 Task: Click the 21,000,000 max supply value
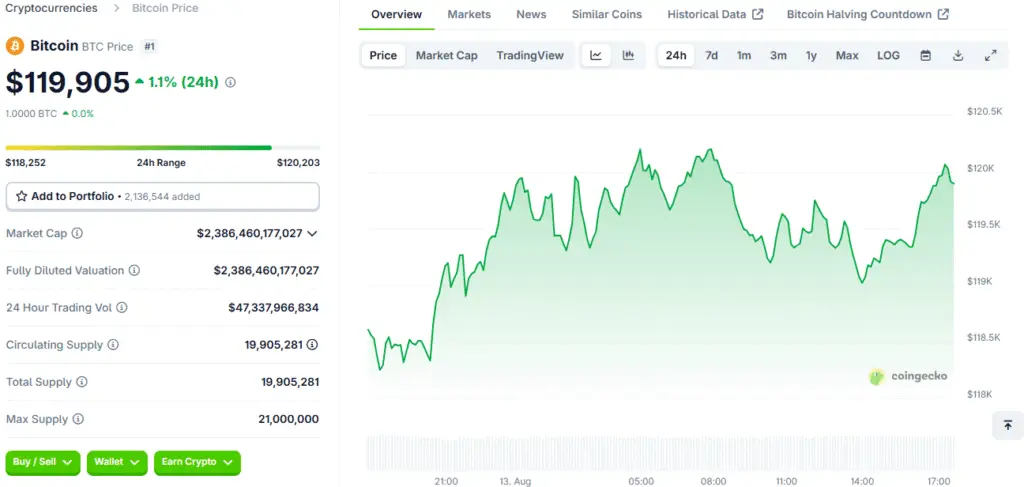click(289, 419)
